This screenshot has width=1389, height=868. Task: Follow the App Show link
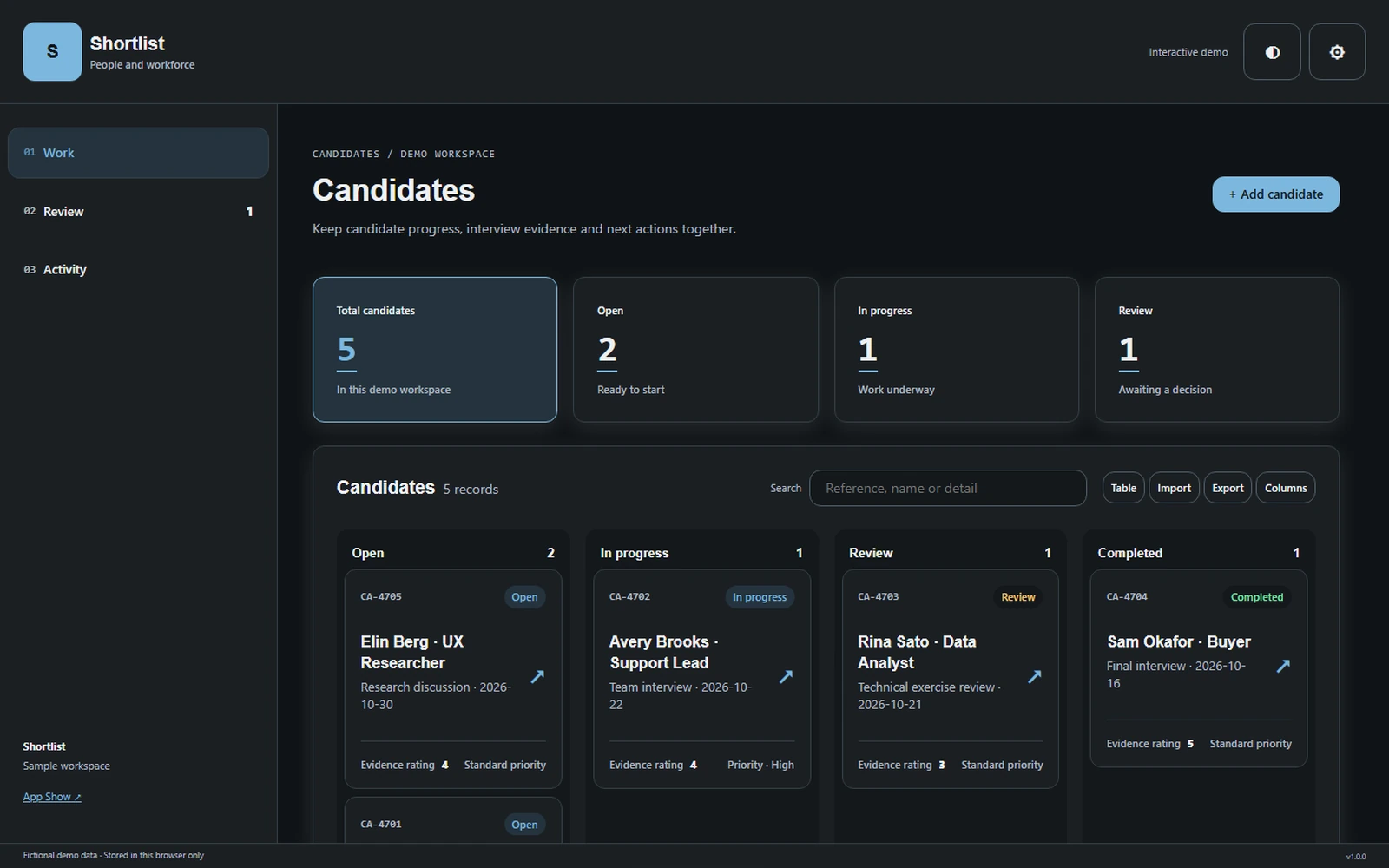[52, 797]
